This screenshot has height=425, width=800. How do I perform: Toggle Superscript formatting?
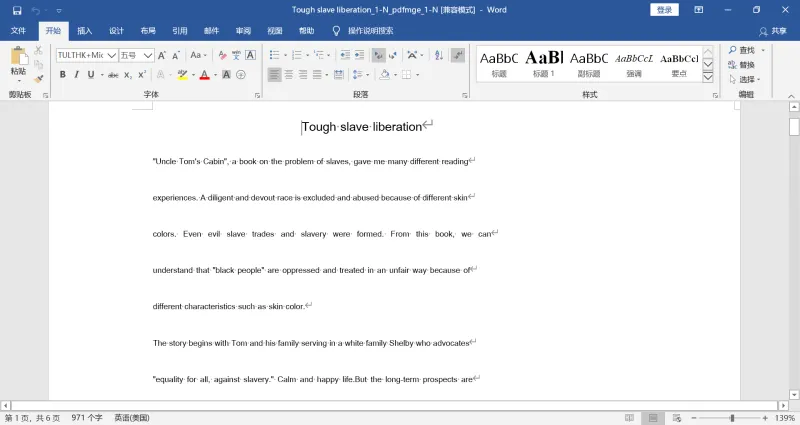coord(142,75)
